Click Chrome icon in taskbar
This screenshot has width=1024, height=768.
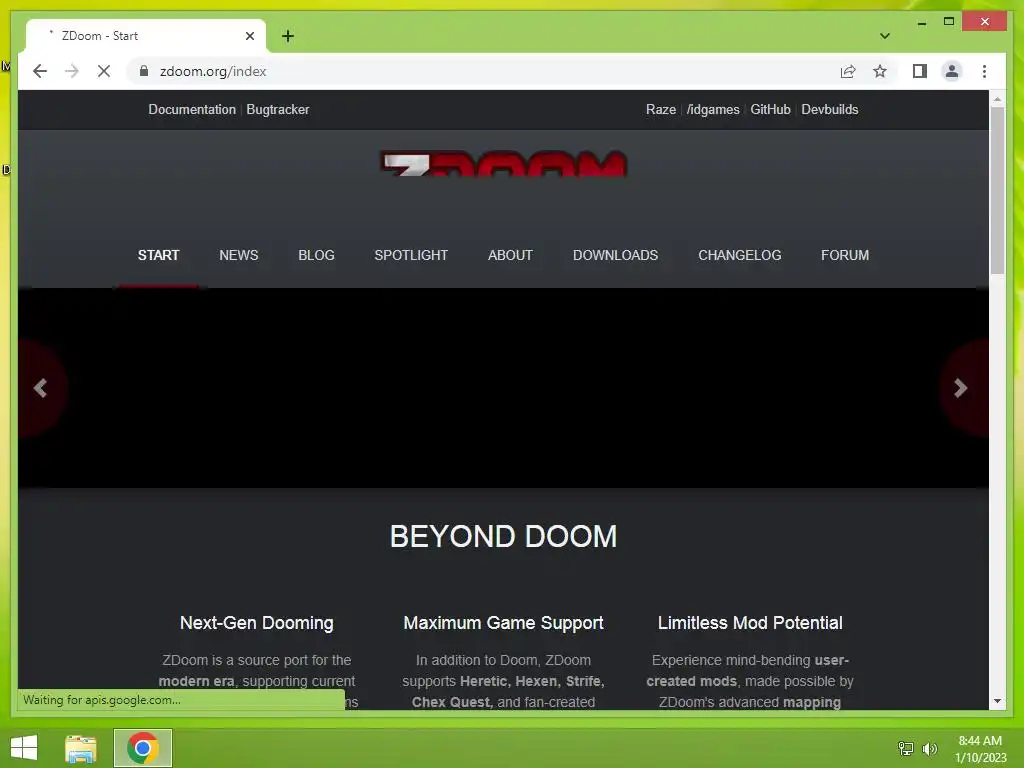[x=143, y=748]
